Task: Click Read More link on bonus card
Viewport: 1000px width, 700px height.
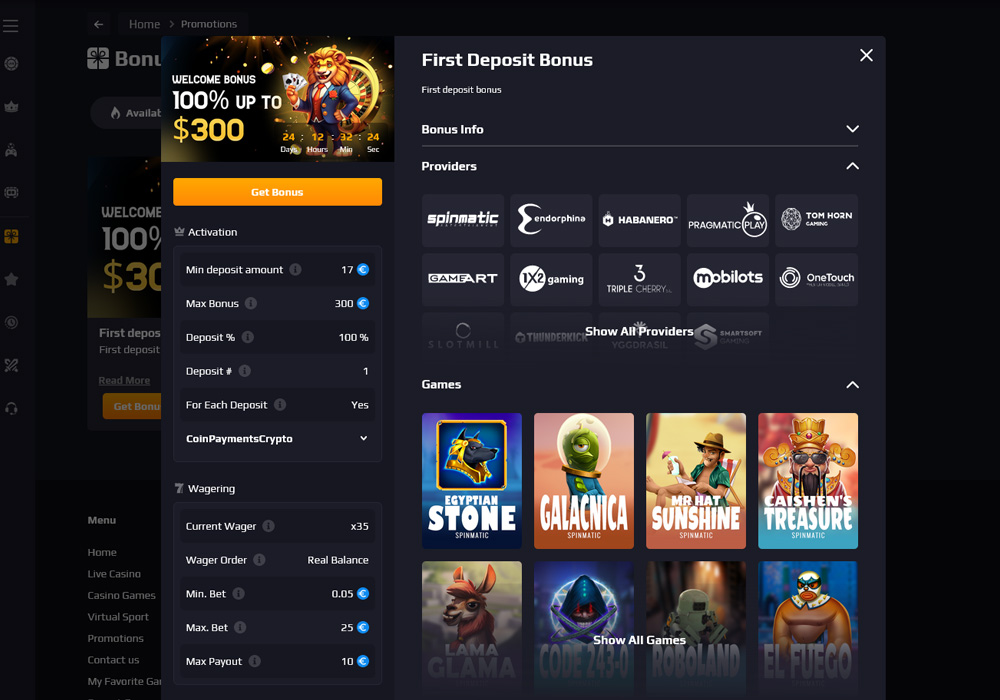Action: point(124,381)
